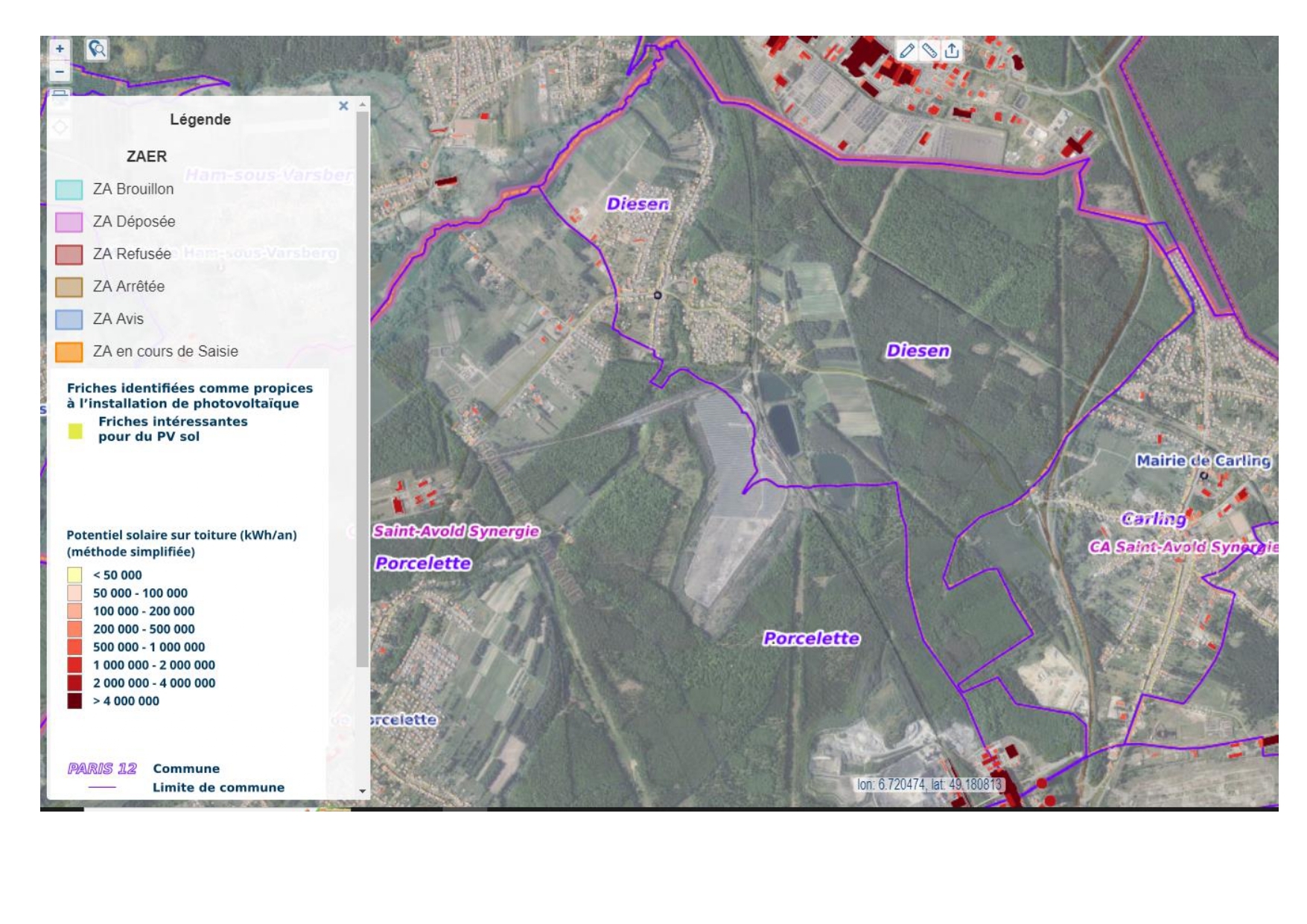The height and width of the screenshot is (924, 1307).
Task: Click the 'ZAER' legend heading
Action: pos(147,156)
